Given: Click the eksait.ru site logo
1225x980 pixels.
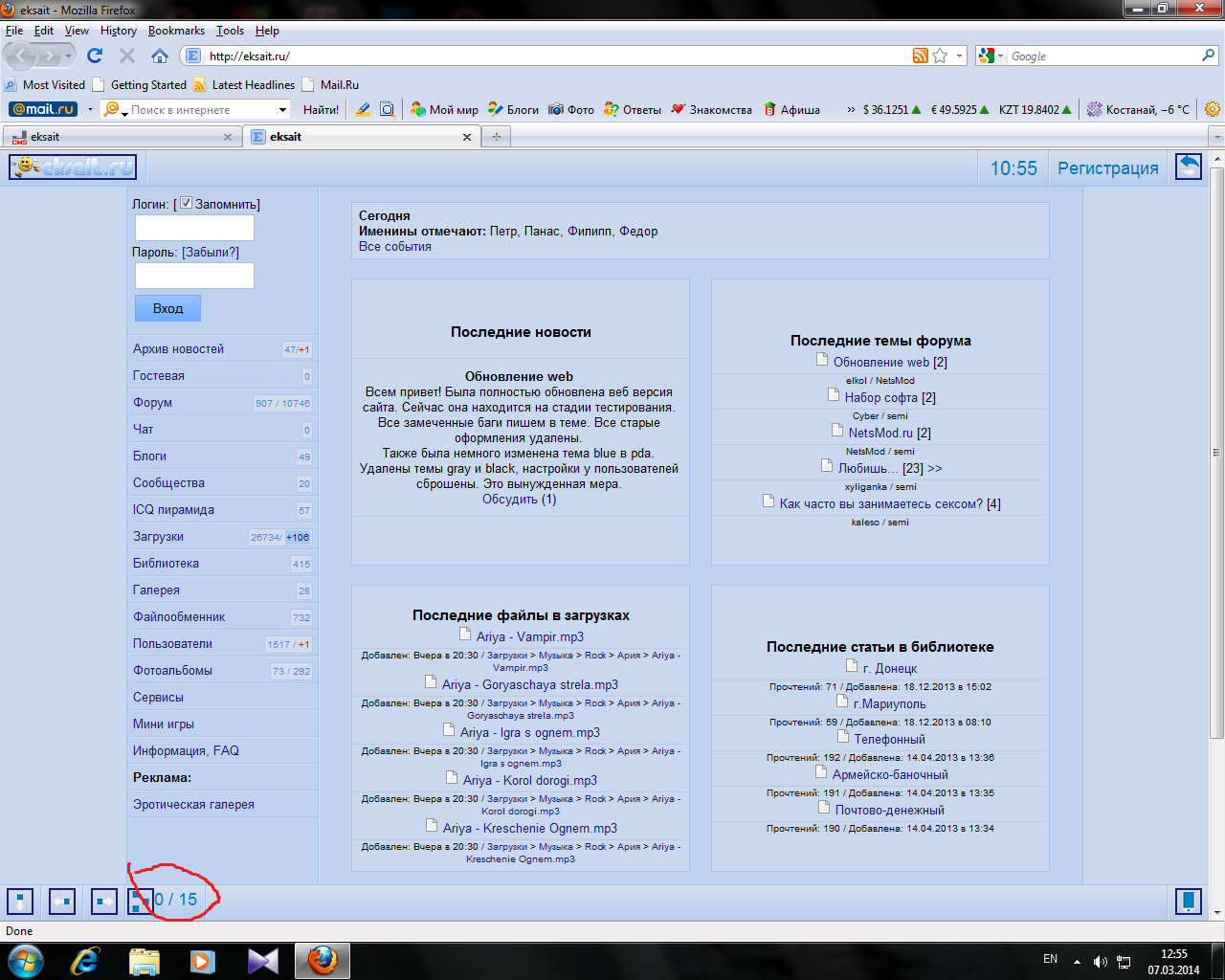Looking at the screenshot, I should pyautogui.click(x=73, y=167).
